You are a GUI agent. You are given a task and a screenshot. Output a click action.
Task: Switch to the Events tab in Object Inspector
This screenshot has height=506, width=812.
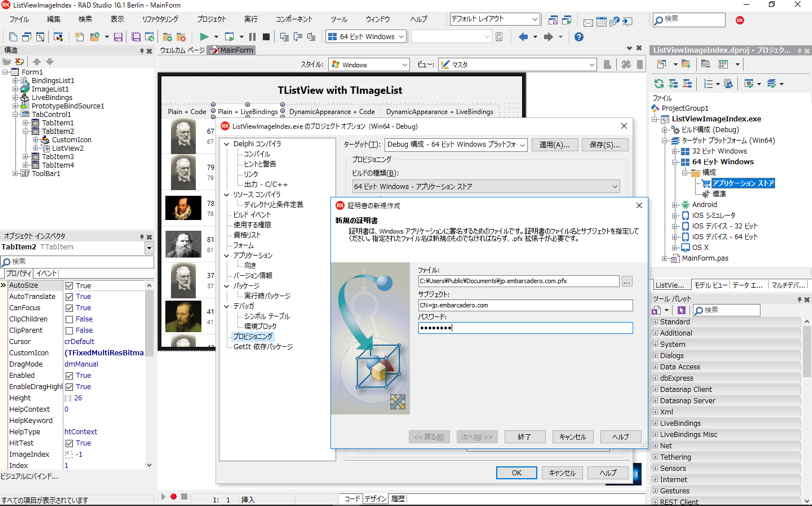coord(47,273)
